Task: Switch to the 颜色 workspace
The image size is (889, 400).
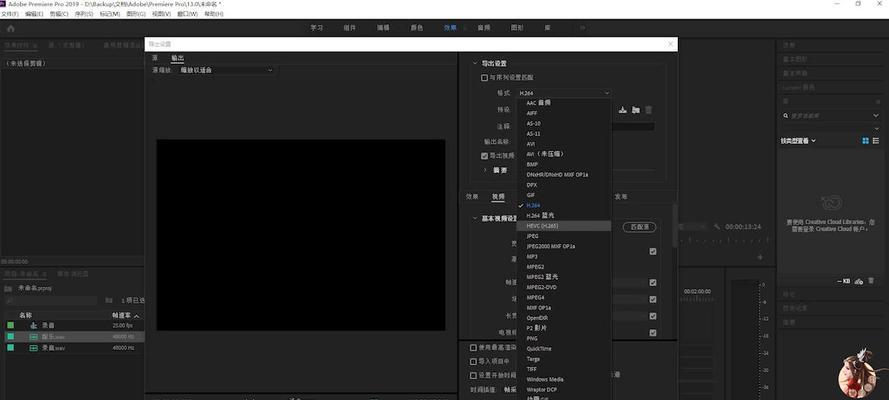Action: (417, 28)
